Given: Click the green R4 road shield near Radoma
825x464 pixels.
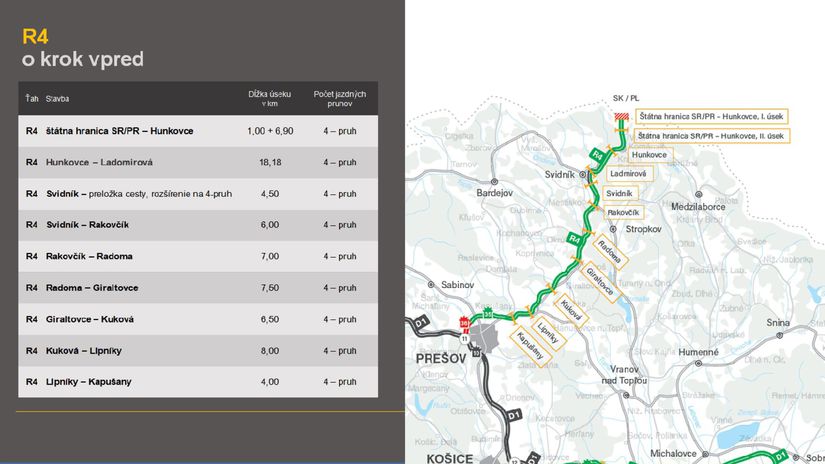Looking at the screenshot, I should click(574, 238).
